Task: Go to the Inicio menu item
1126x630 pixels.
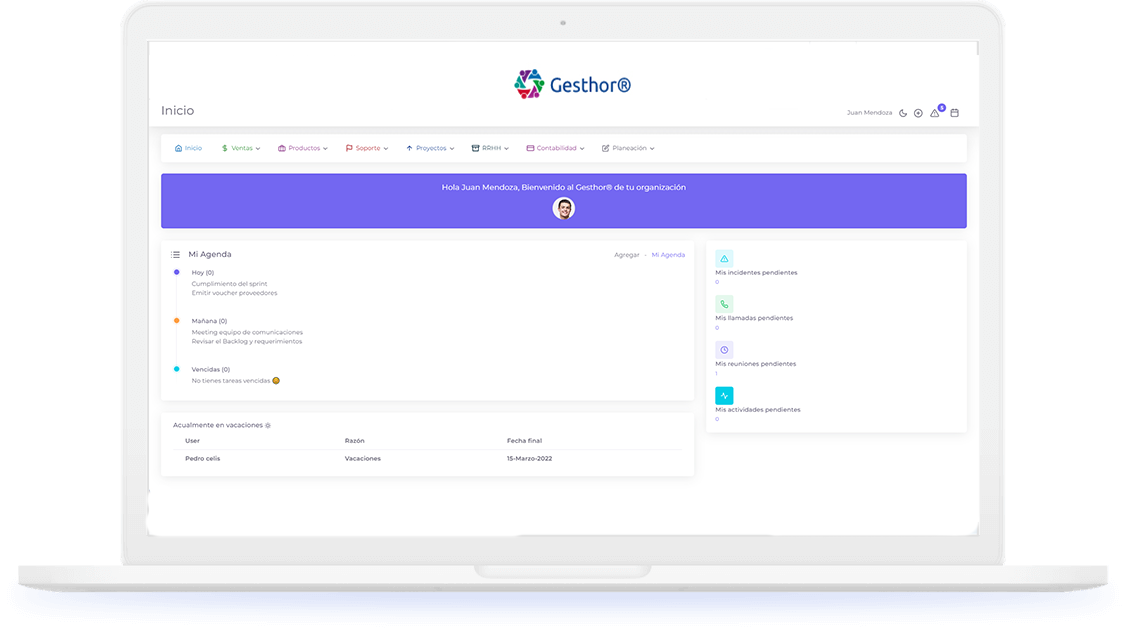Action: pos(188,148)
